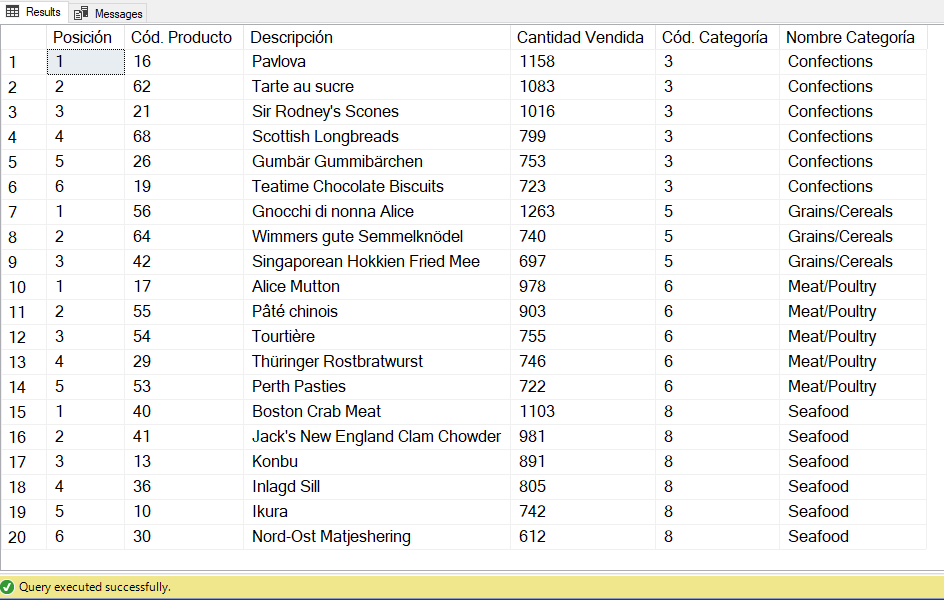This screenshot has height=600, width=944.
Task: Click the Sir Rodney's Scones cell
Action: coord(377,111)
